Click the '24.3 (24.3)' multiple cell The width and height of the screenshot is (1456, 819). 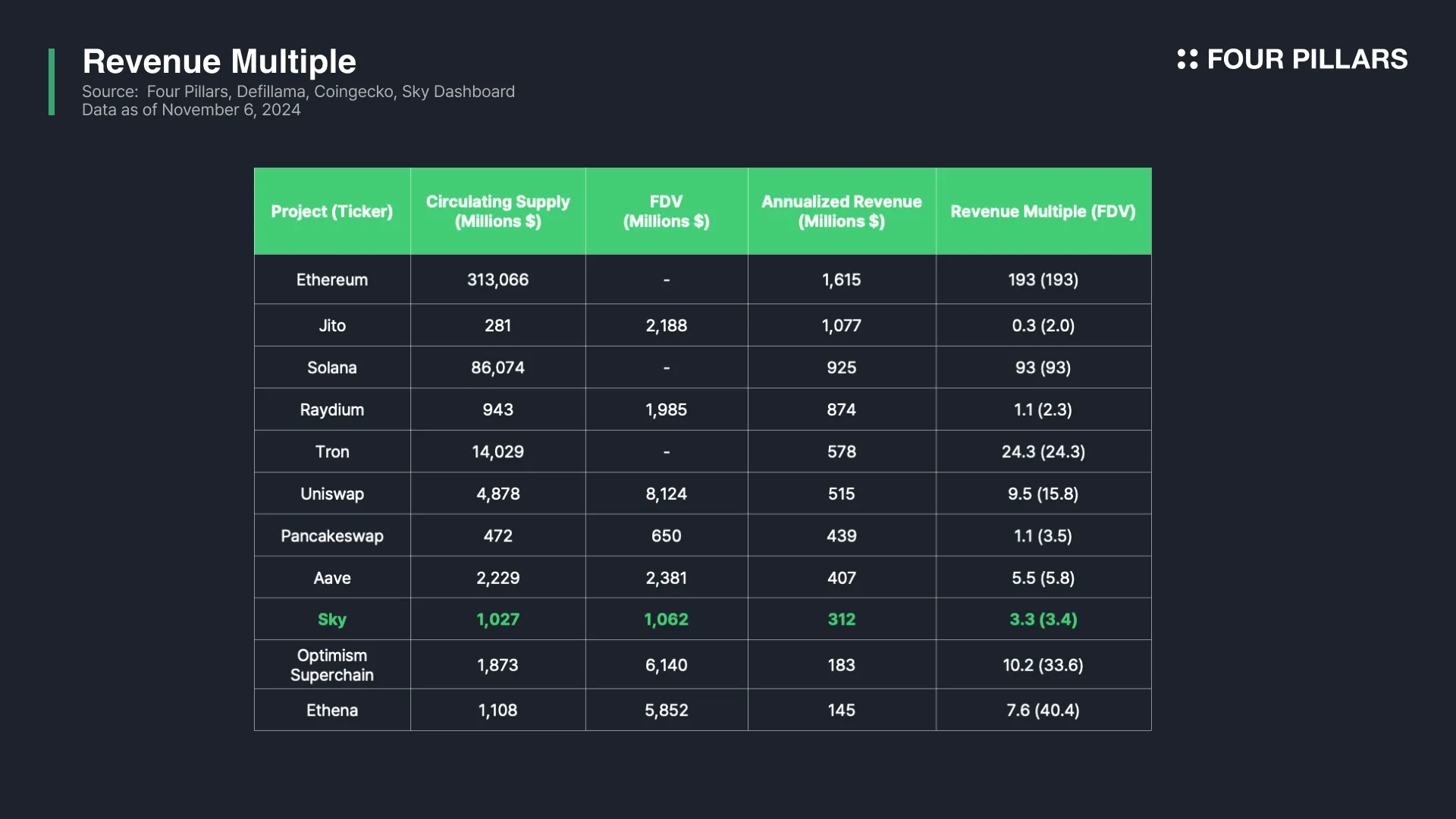(x=1043, y=452)
